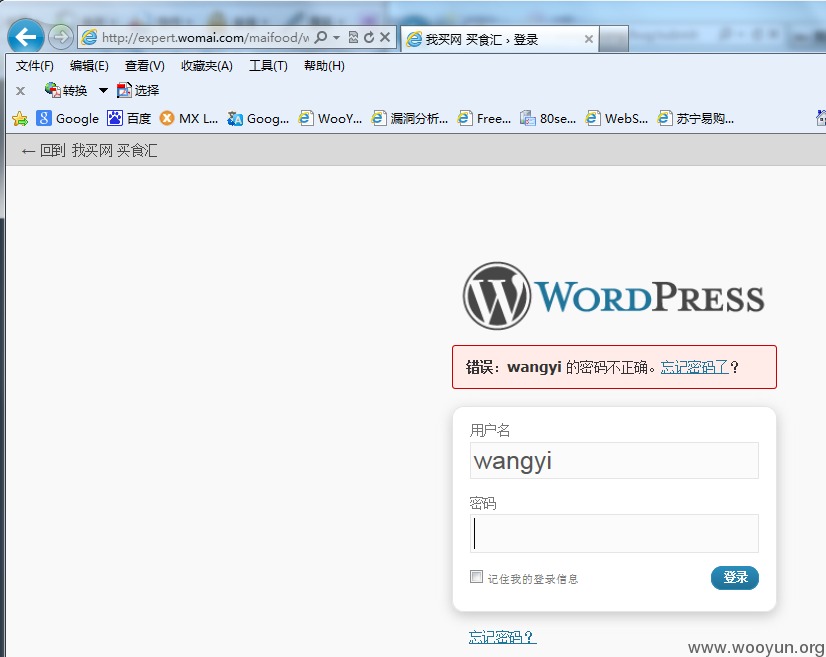Open the 编辑(E) menu

tap(89, 66)
